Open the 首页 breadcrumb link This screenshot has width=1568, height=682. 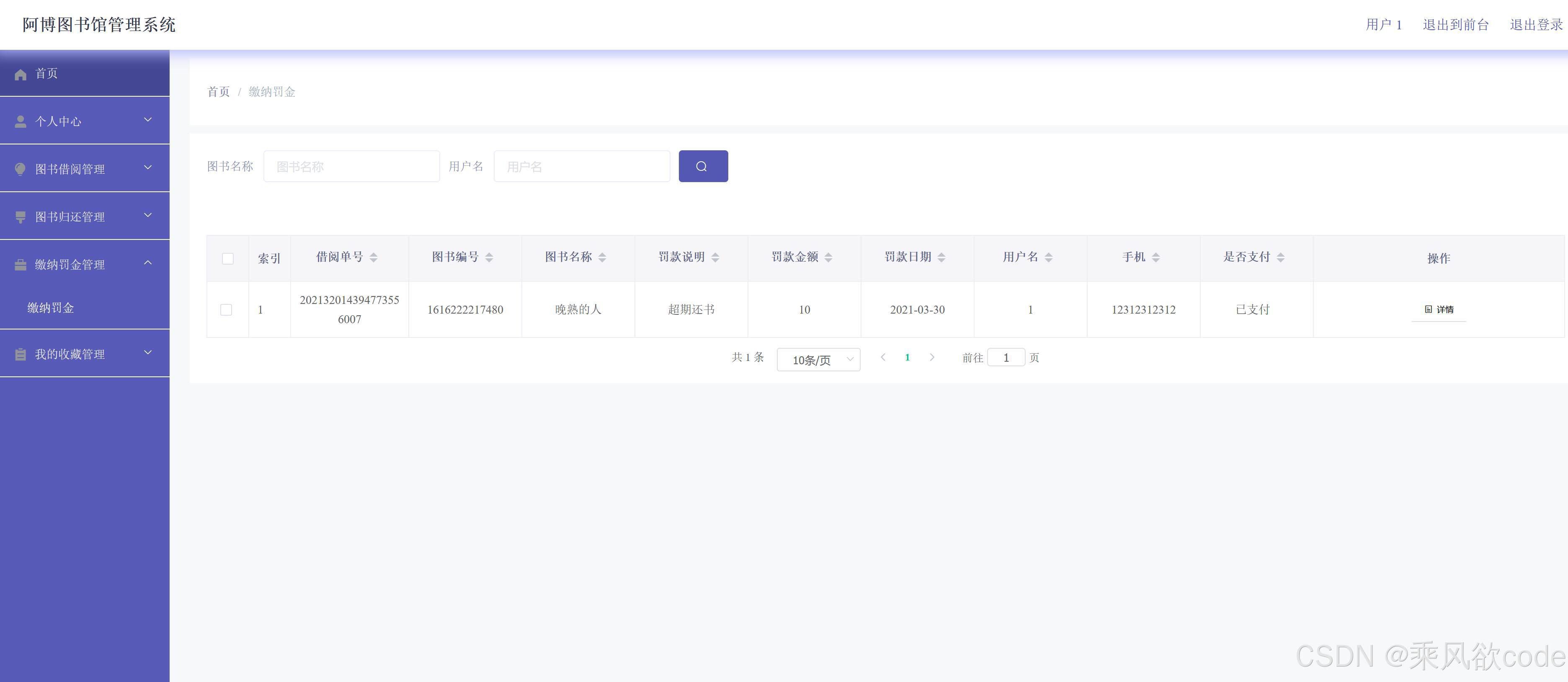point(219,92)
